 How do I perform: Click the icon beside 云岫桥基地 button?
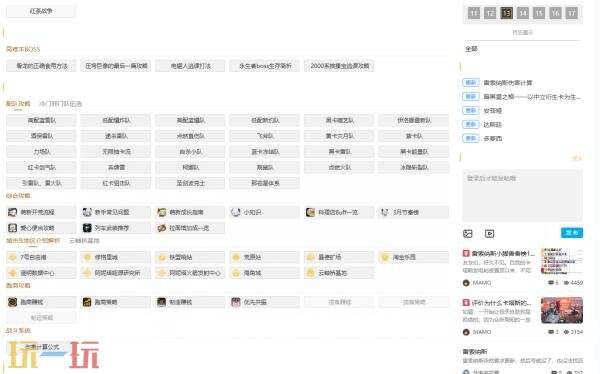[x=310, y=273]
